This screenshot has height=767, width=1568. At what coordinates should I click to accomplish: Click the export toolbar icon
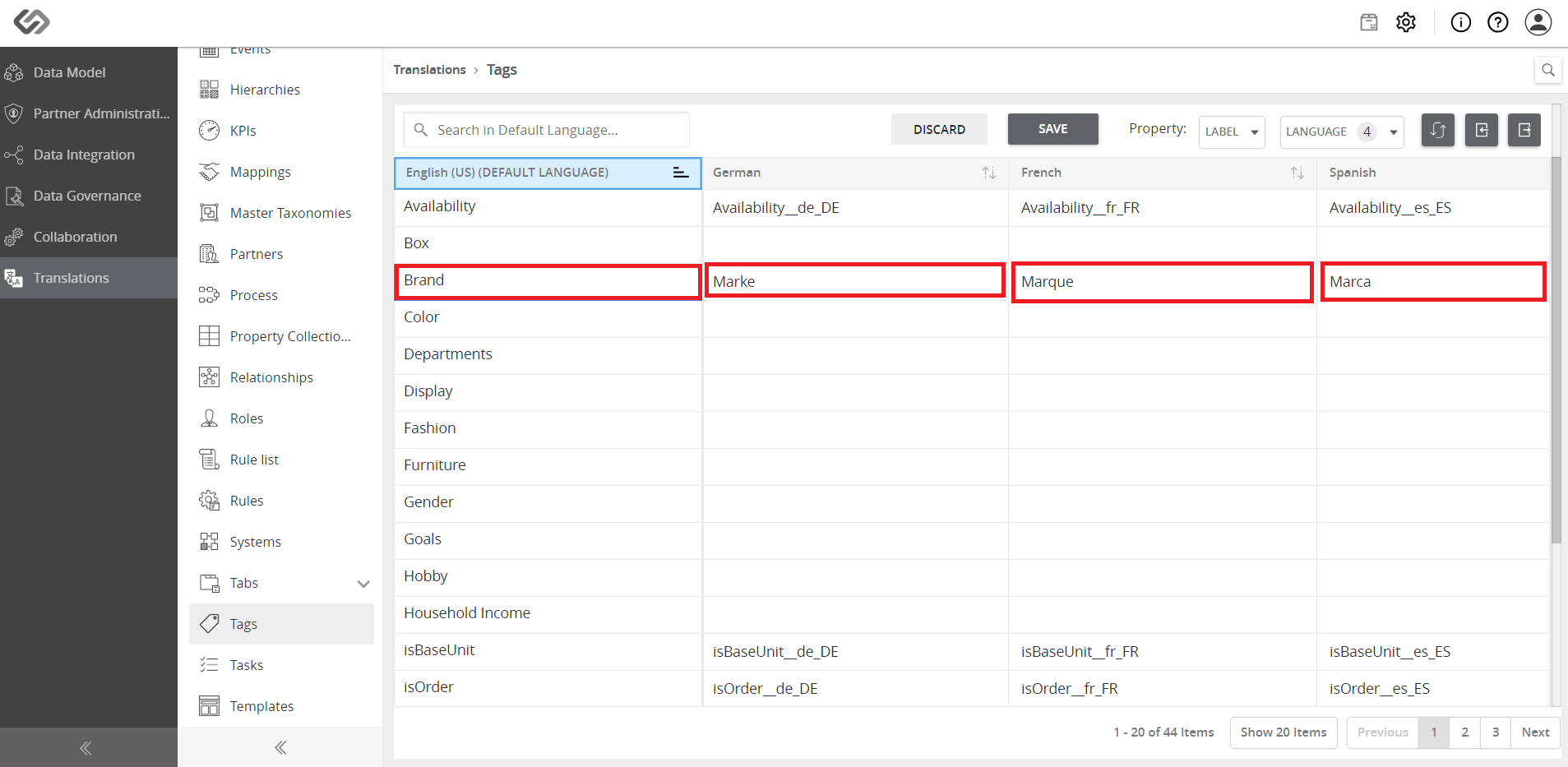pos(1524,130)
